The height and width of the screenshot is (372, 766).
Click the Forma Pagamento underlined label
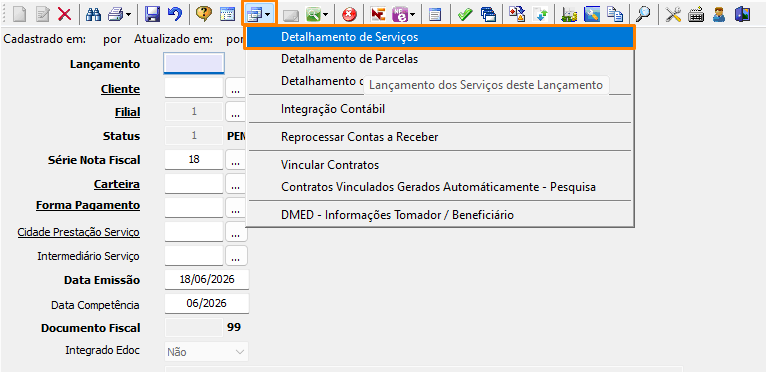pyautogui.click(x=88, y=205)
